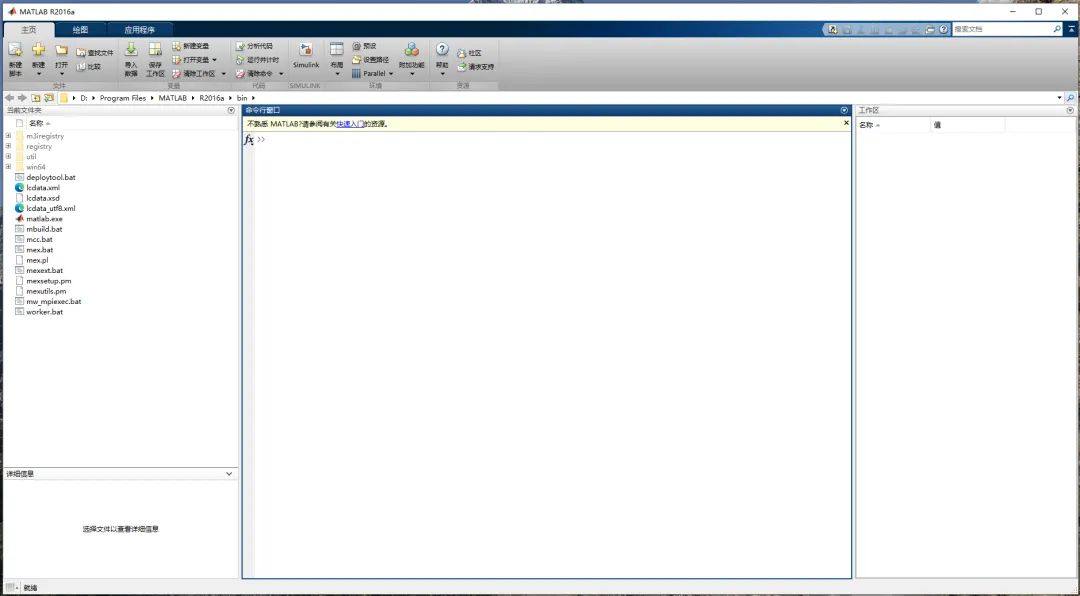Click 运行并计时 run and time
This screenshot has width=1080, height=596.
pos(258,60)
